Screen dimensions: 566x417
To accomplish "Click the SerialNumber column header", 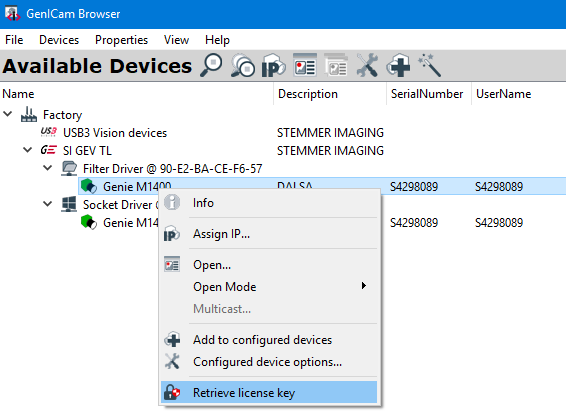I will click(x=427, y=94).
